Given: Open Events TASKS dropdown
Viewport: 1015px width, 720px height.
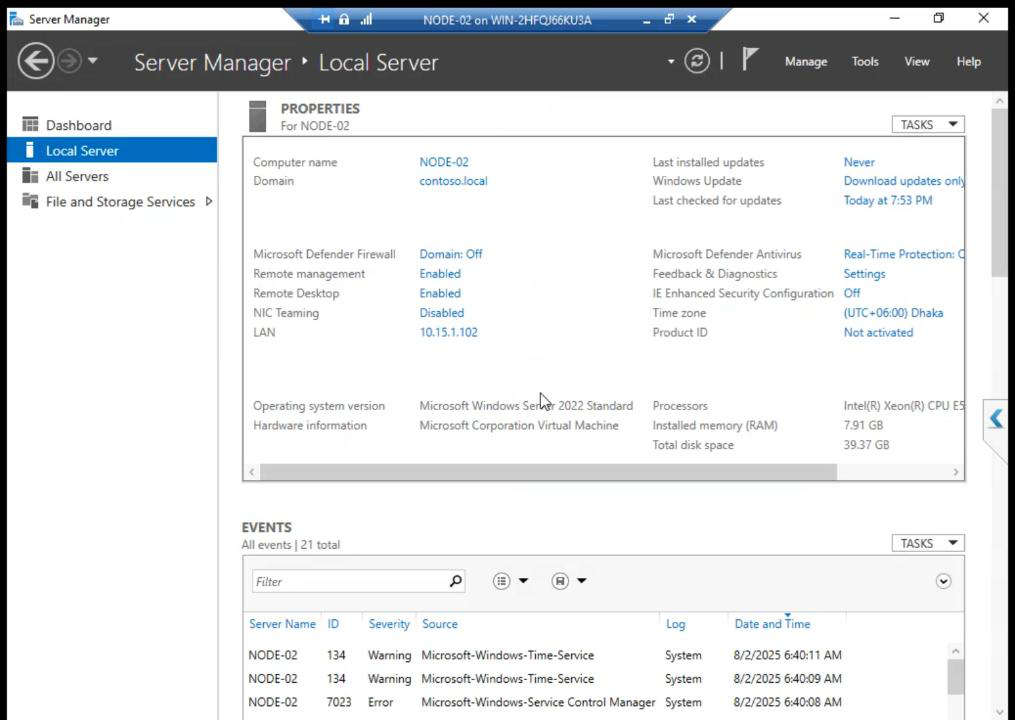Looking at the screenshot, I should pos(928,543).
